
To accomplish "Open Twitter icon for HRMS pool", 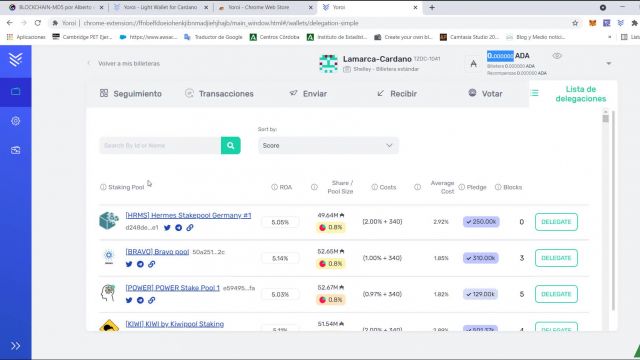I will tap(167, 228).
